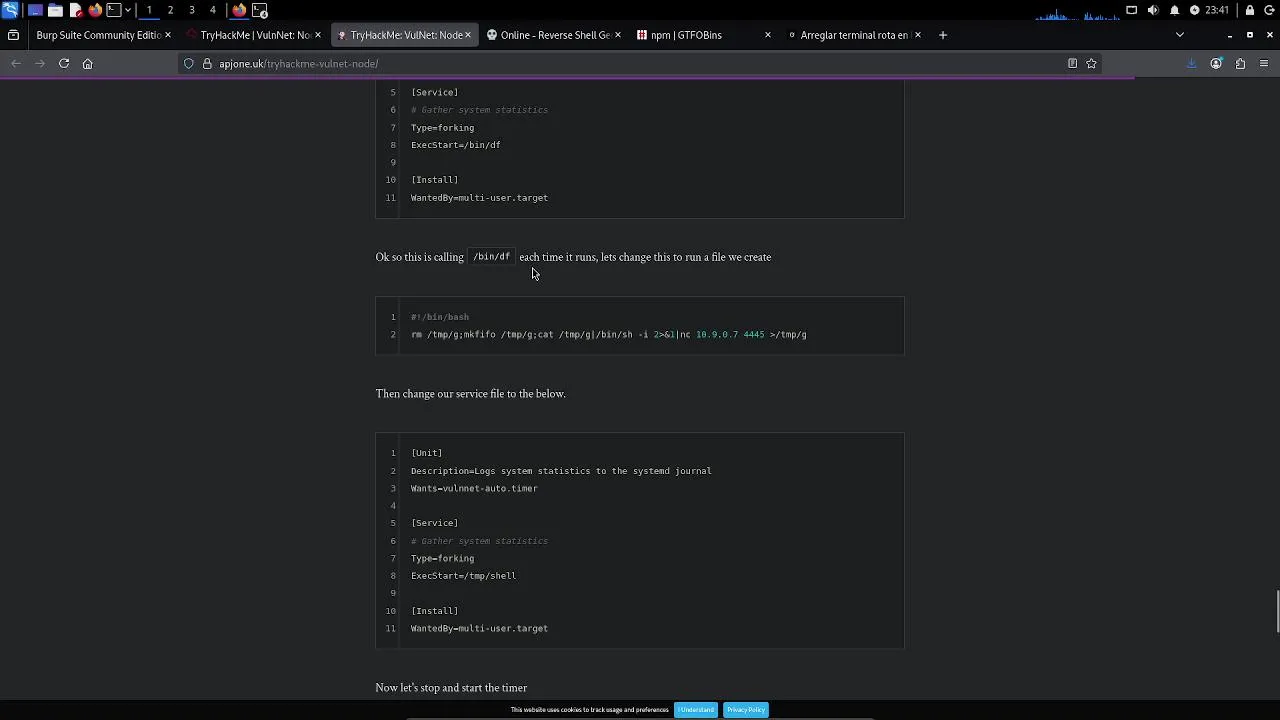Close the active TryHackMe: VulNet: Node tab
This screenshot has height=720, width=1280.
[467, 35]
